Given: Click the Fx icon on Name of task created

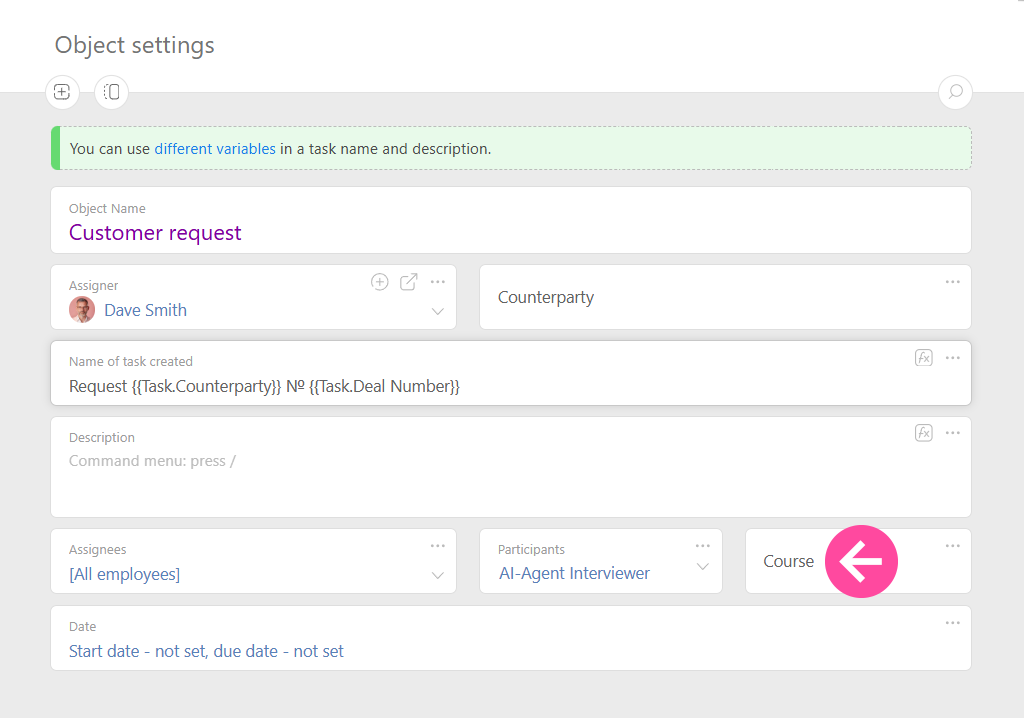Looking at the screenshot, I should pos(923,357).
